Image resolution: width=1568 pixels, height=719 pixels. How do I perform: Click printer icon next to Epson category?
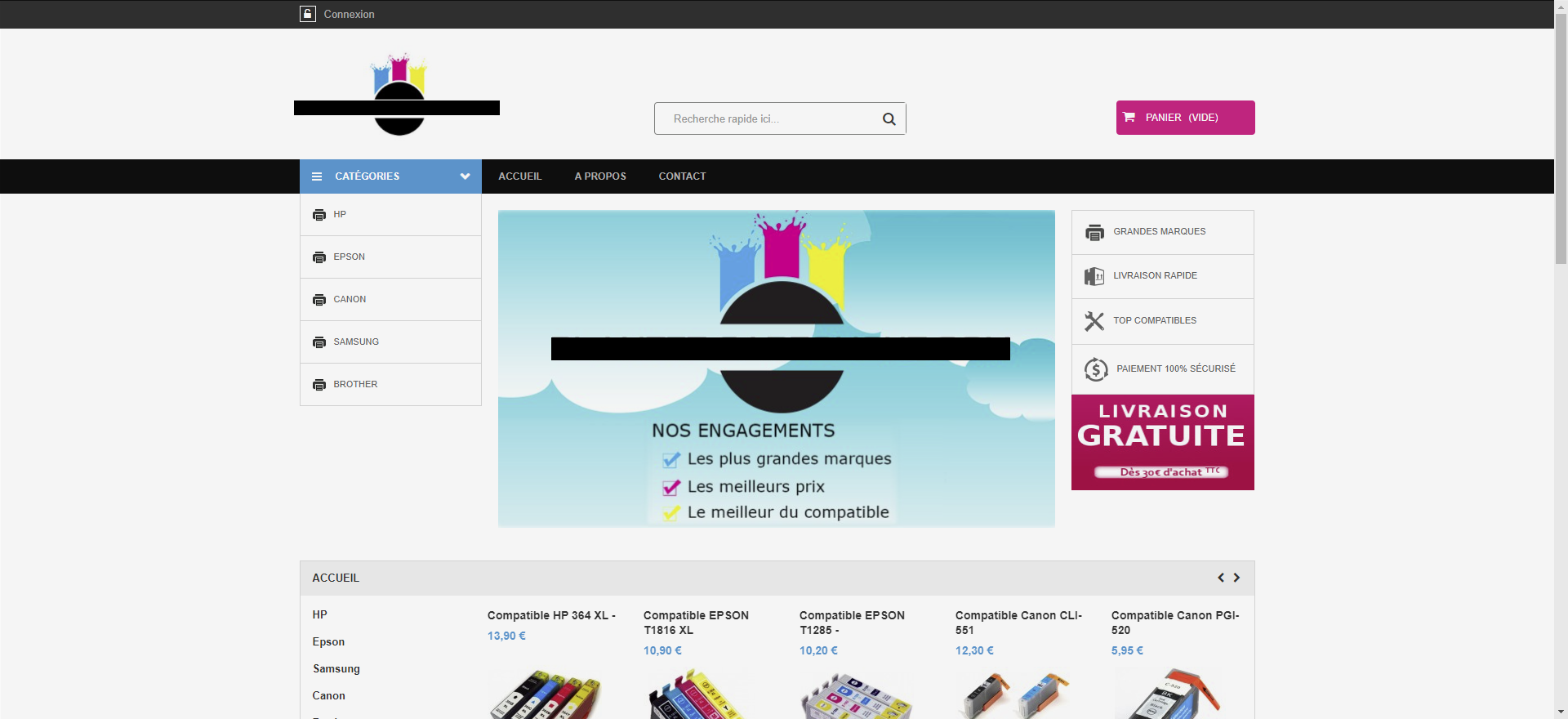tap(319, 257)
